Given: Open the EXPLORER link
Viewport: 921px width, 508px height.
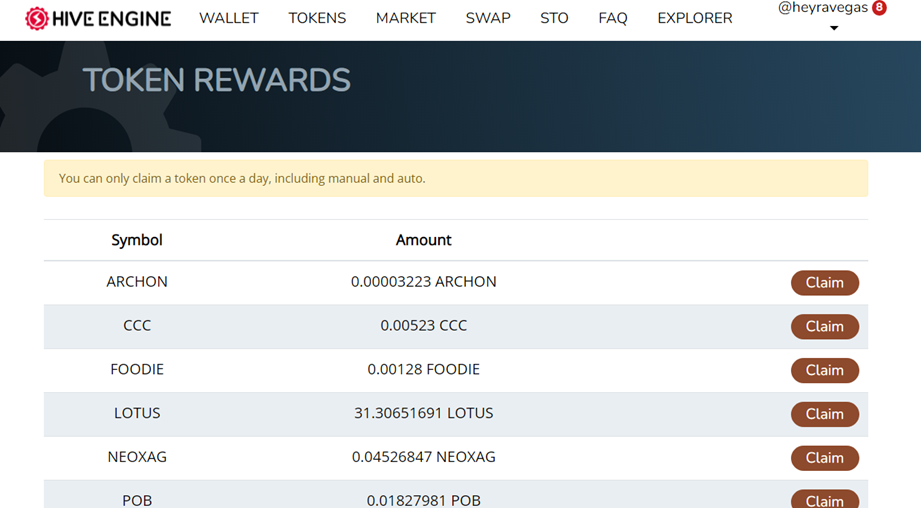Looking at the screenshot, I should point(695,18).
